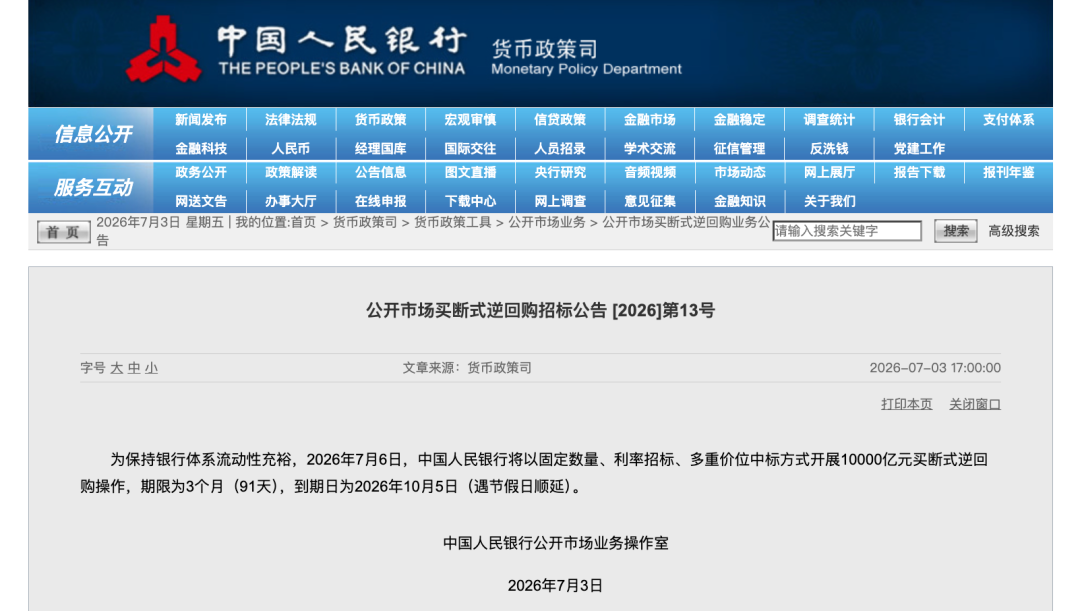Viewport: 1080px width, 611px height.
Task: Click the 文章来源: 货币政策司 text
Action: [x=467, y=368]
